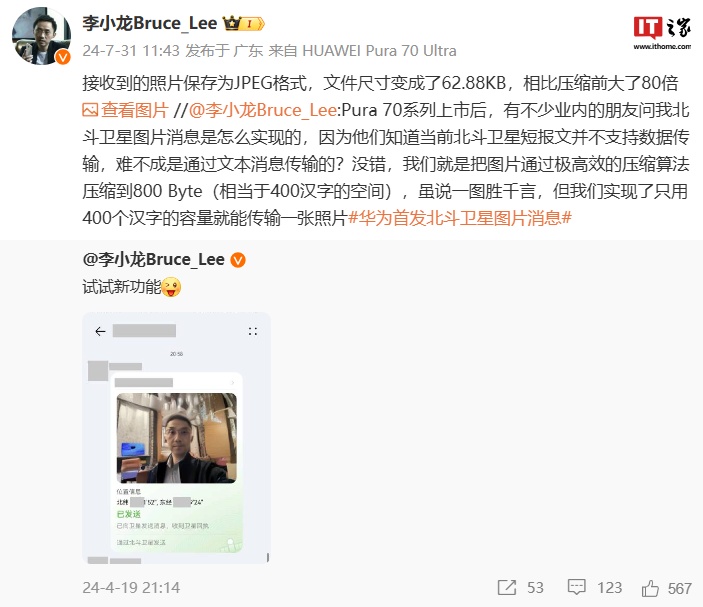Screen dimensions: 703x607
Task: Click verified badge beside reposted author name
Action: coord(238,260)
